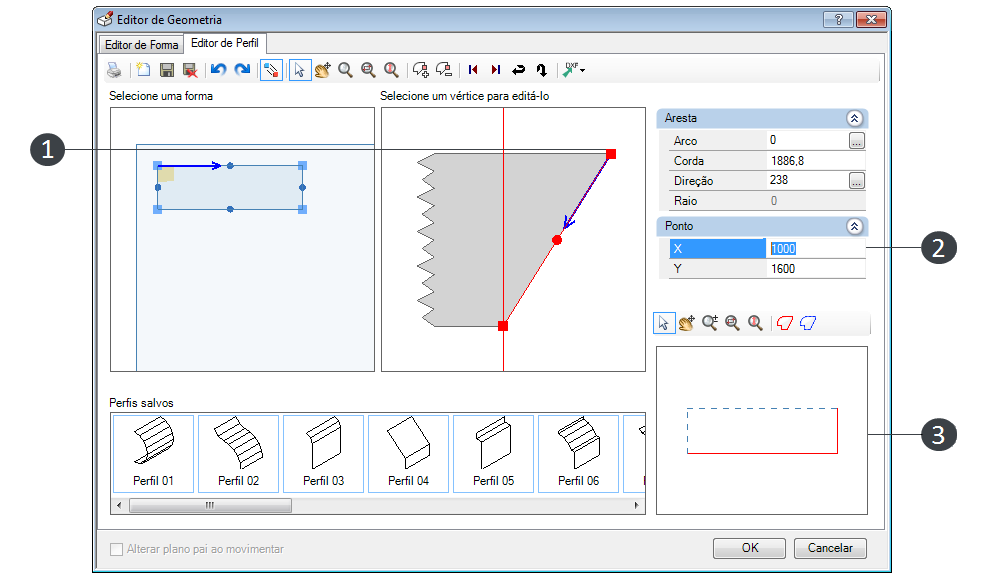Click the saved profiles scrollbar left arrow
Screen dimensions: 990x579
point(119,505)
